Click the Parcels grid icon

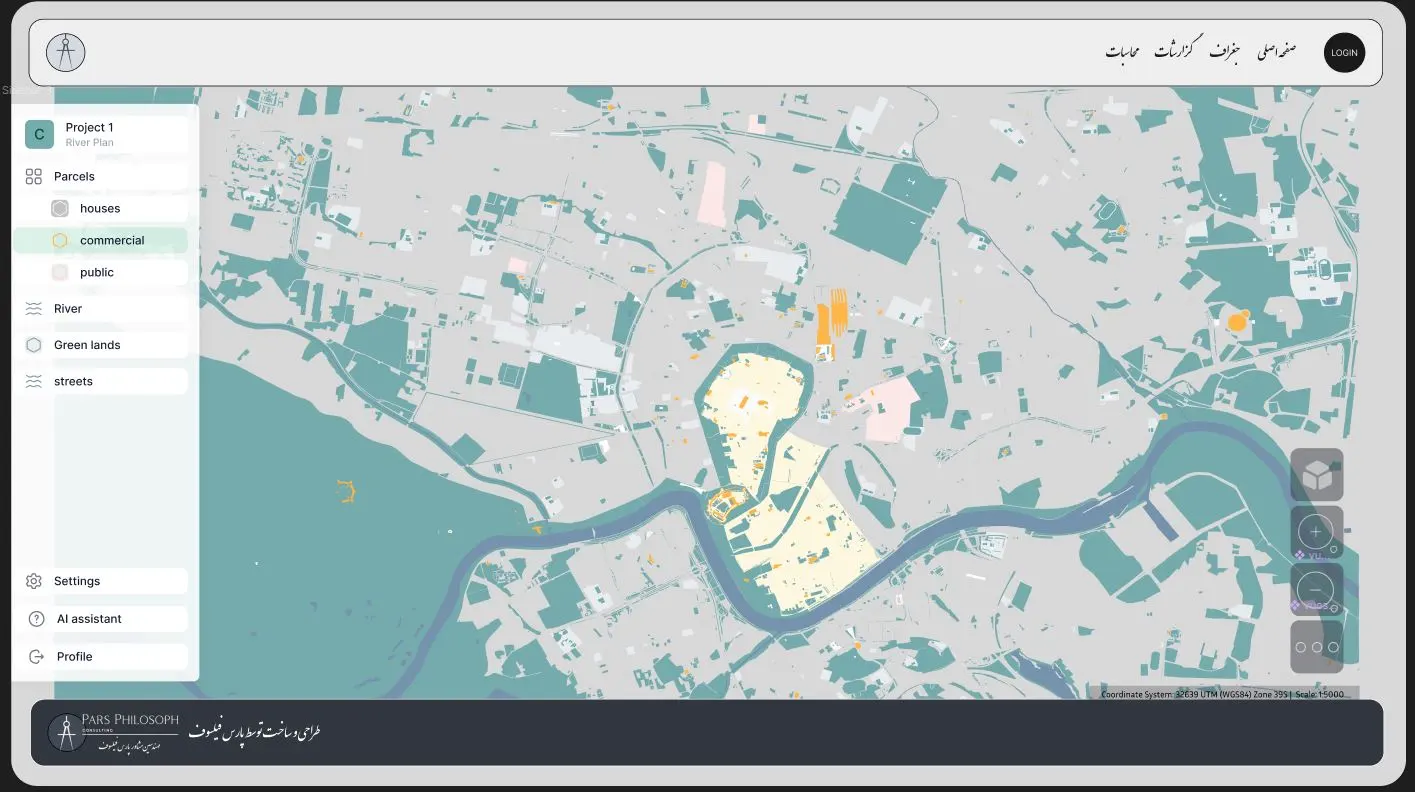(x=34, y=176)
